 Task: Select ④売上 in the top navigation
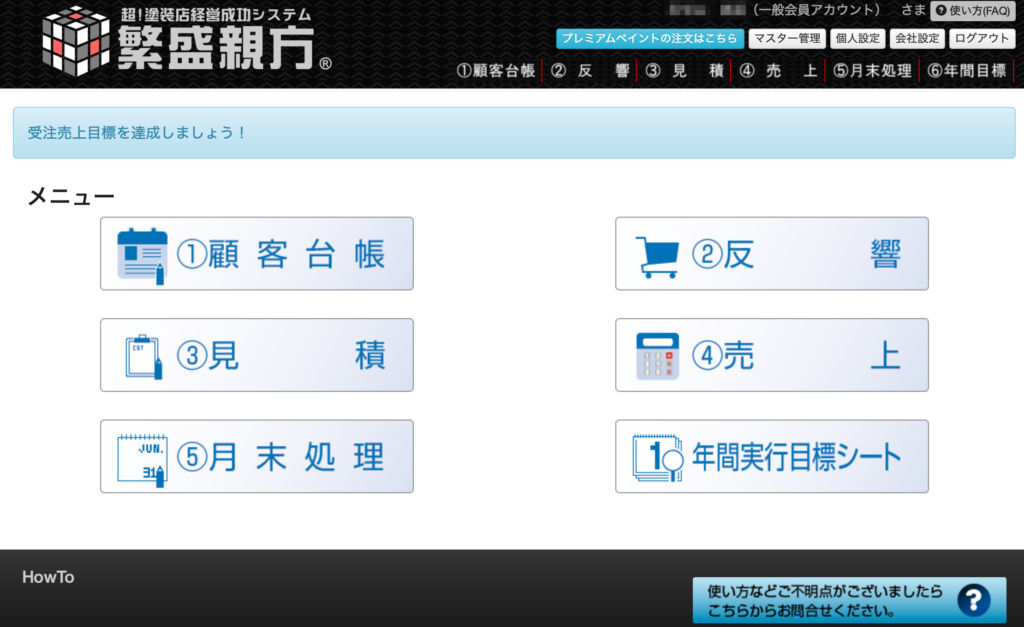[778, 71]
